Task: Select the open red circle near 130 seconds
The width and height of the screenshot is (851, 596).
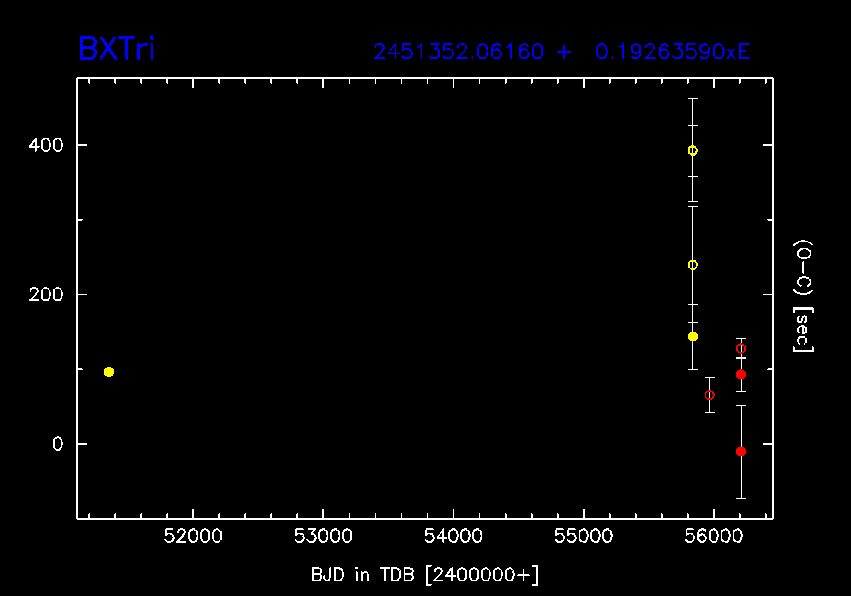Action: pyautogui.click(x=741, y=349)
